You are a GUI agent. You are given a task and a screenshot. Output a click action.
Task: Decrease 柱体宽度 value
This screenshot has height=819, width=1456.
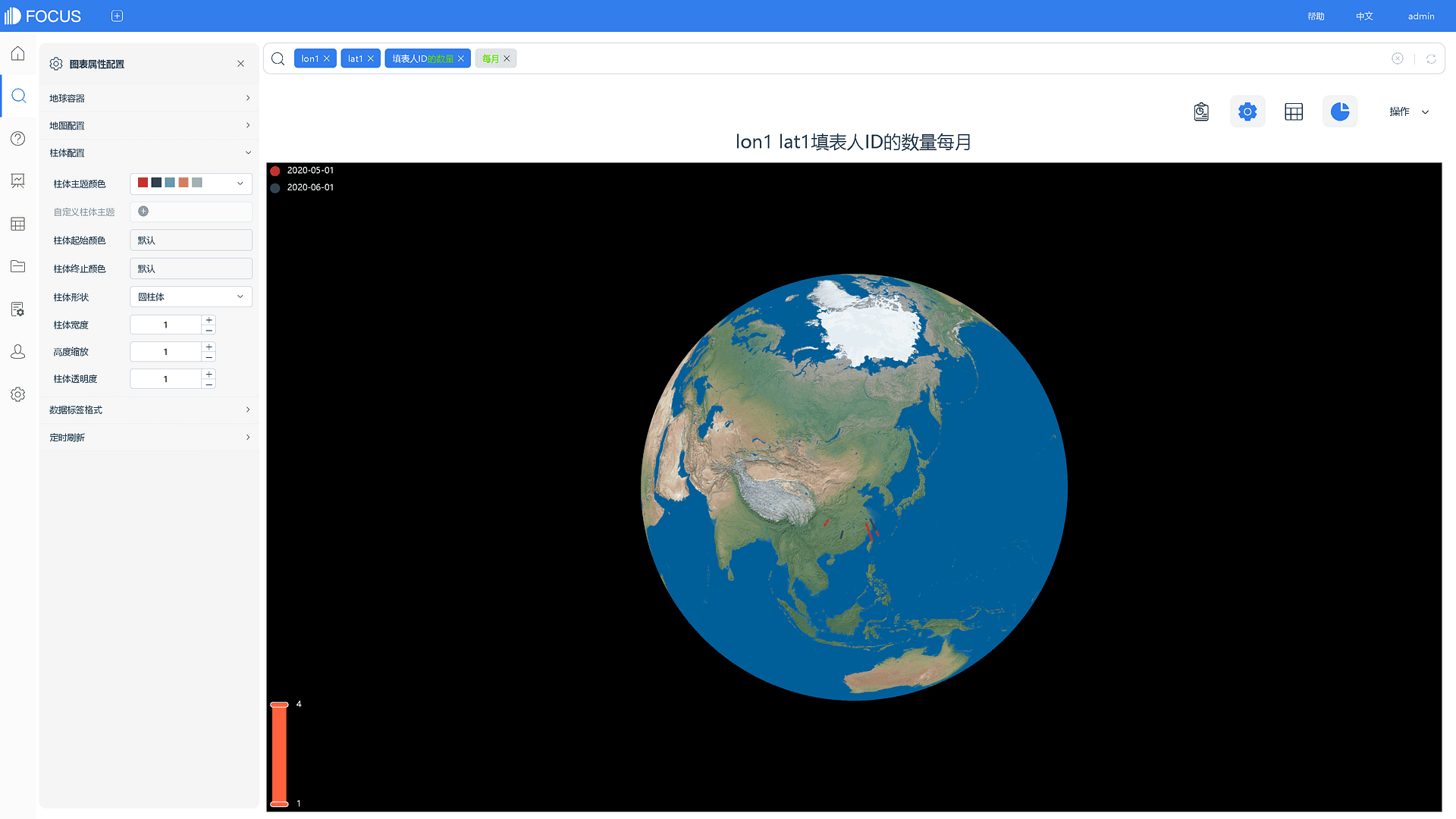(209, 330)
